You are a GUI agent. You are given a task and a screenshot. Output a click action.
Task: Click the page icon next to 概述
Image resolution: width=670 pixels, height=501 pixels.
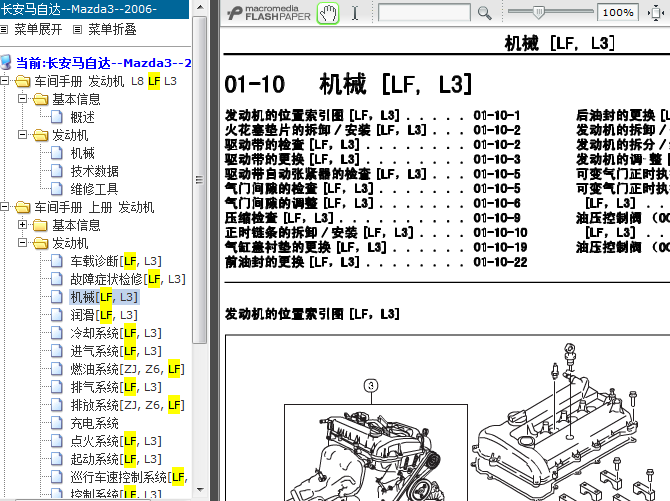pos(56,117)
